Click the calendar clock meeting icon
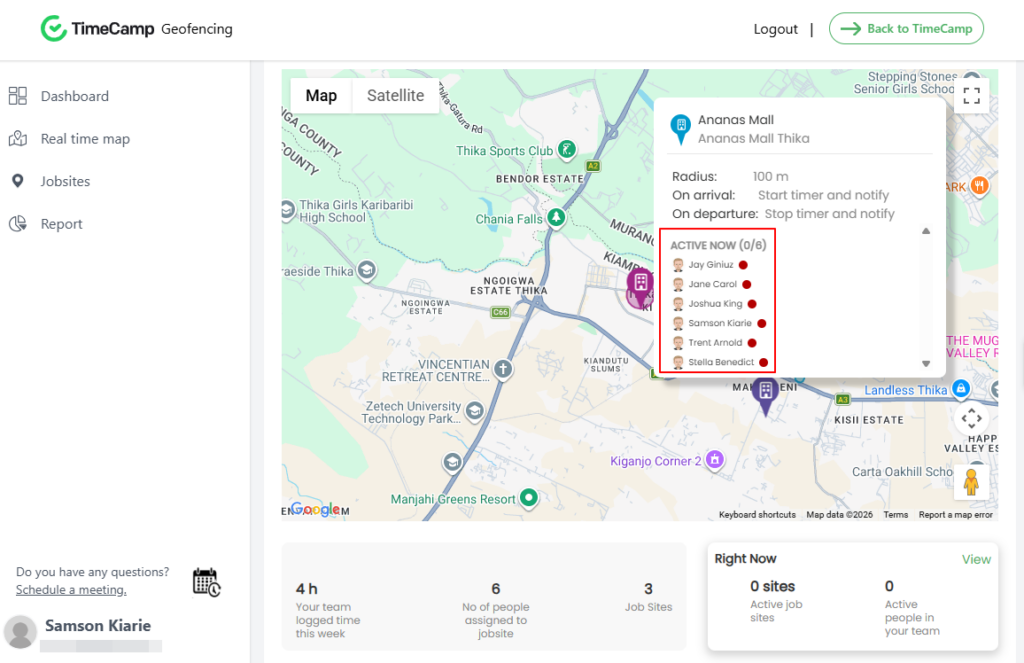The height and width of the screenshot is (663, 1024). [x=206, y=582]
